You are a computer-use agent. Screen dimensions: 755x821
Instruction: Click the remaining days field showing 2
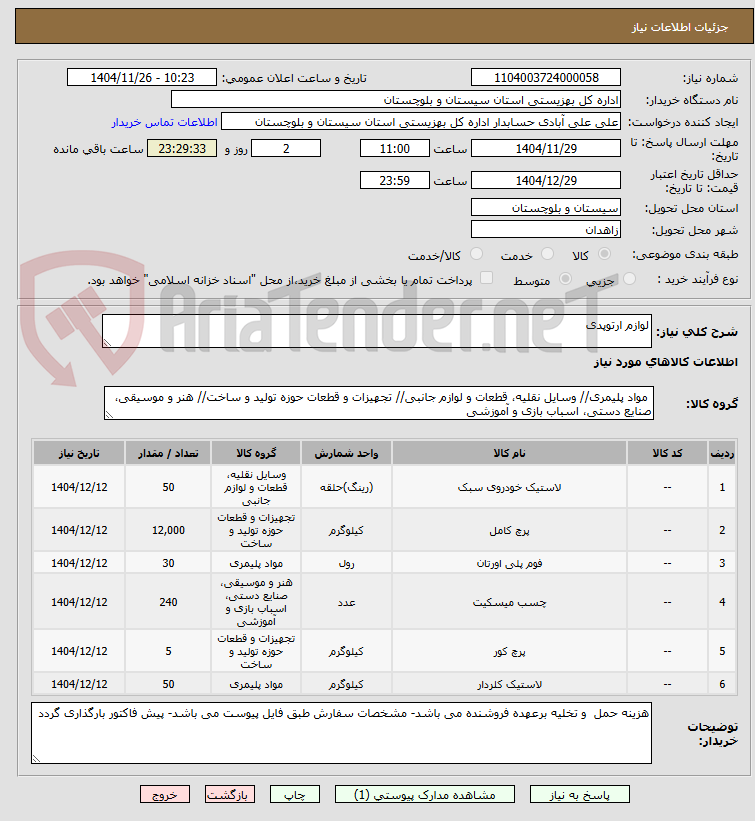coord(286,149)
